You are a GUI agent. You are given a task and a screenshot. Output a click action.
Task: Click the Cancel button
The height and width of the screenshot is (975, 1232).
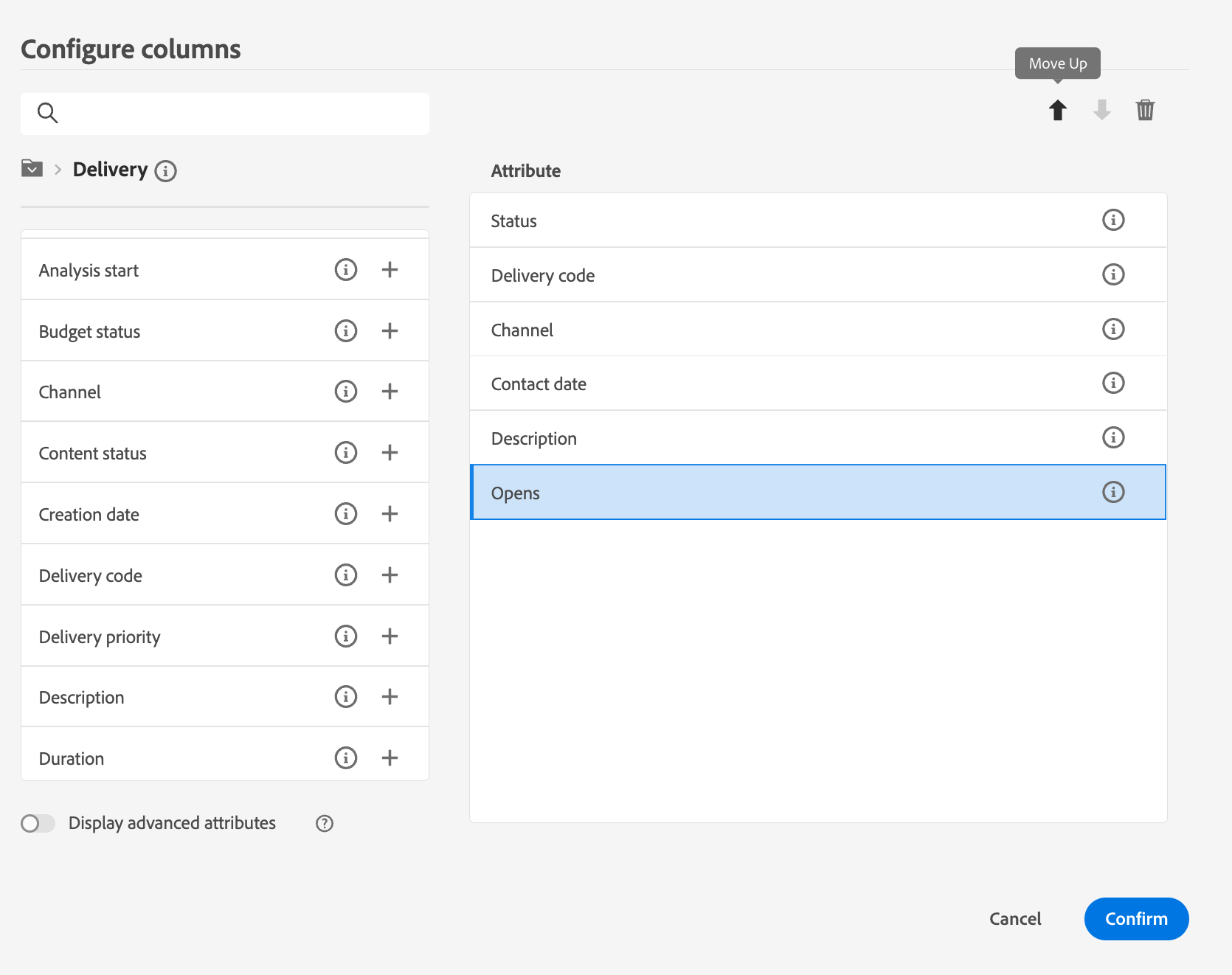(1015, 919)
